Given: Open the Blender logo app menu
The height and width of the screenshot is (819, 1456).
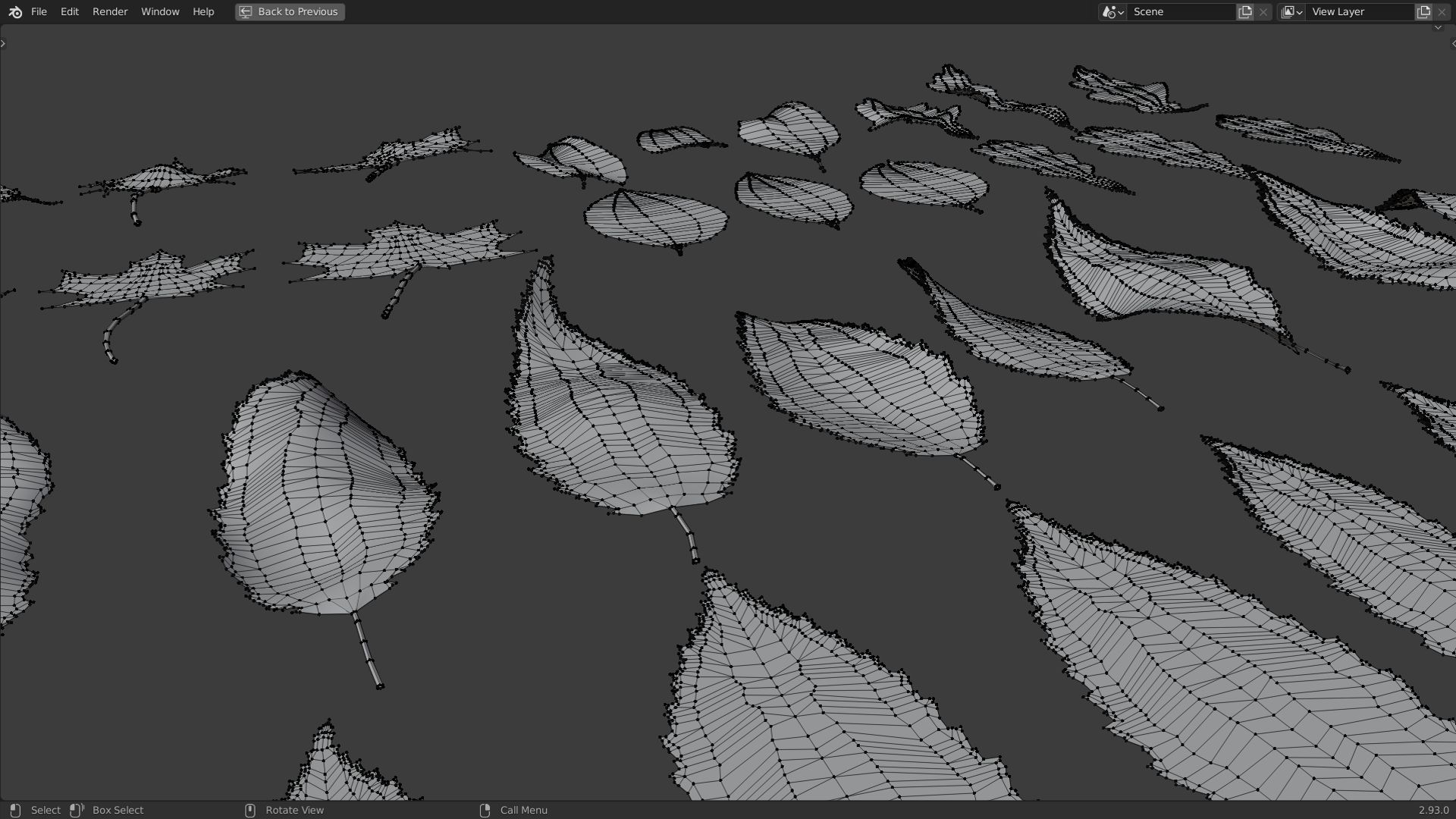Looking at the screenshot, I should [15, 12].
